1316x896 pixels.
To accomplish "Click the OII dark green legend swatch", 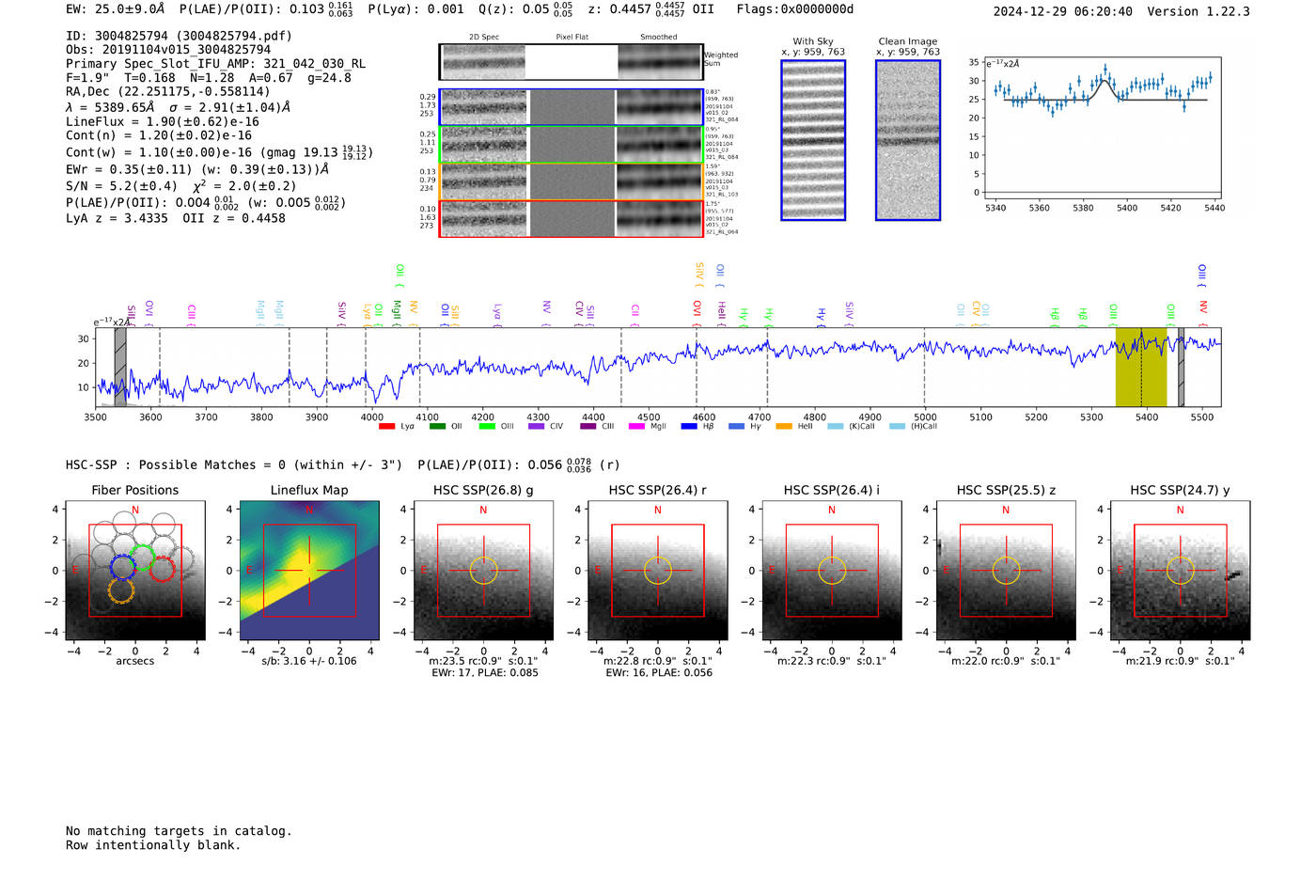I will (x=436, y=427).
